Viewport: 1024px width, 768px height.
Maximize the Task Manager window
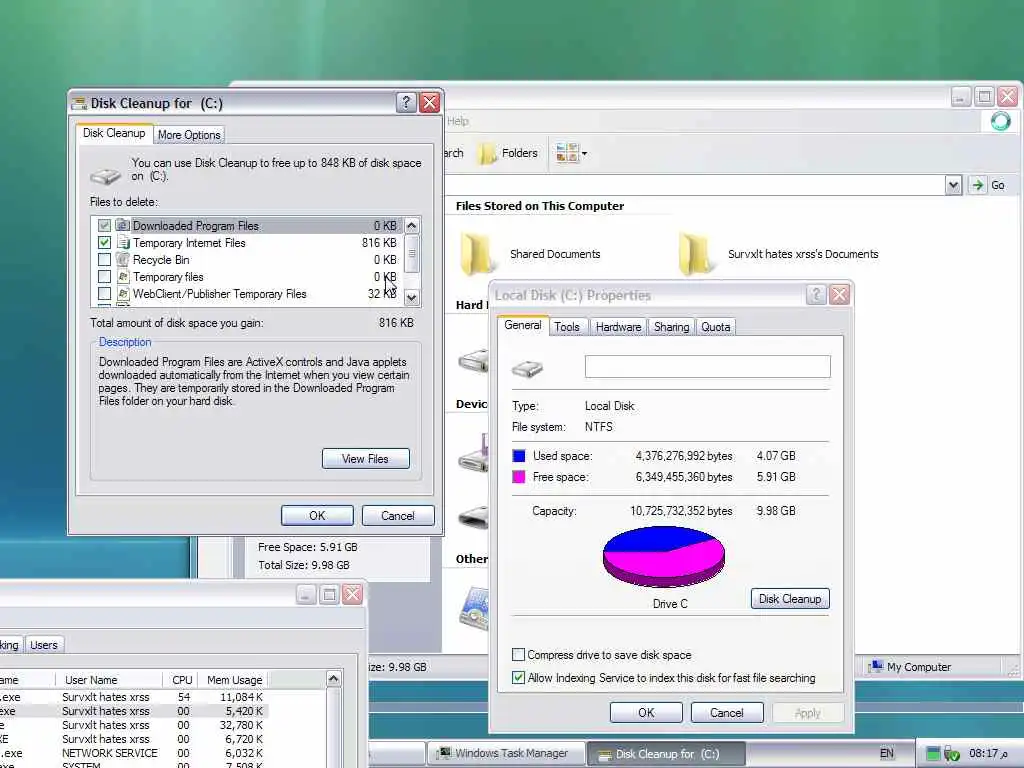click(x=329, y=594)
